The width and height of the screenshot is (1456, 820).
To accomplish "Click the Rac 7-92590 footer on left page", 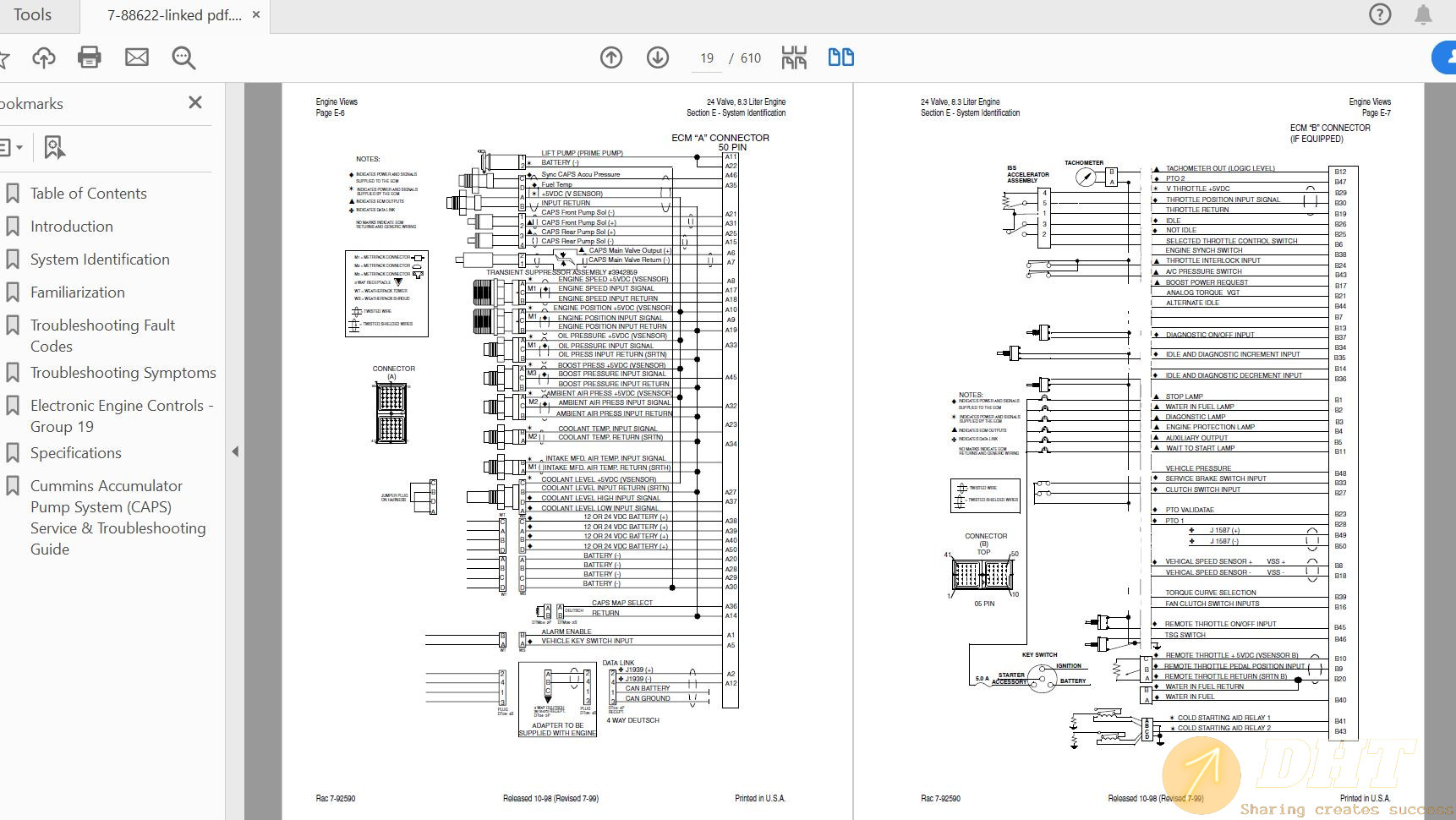I will [x=336, y=798].
